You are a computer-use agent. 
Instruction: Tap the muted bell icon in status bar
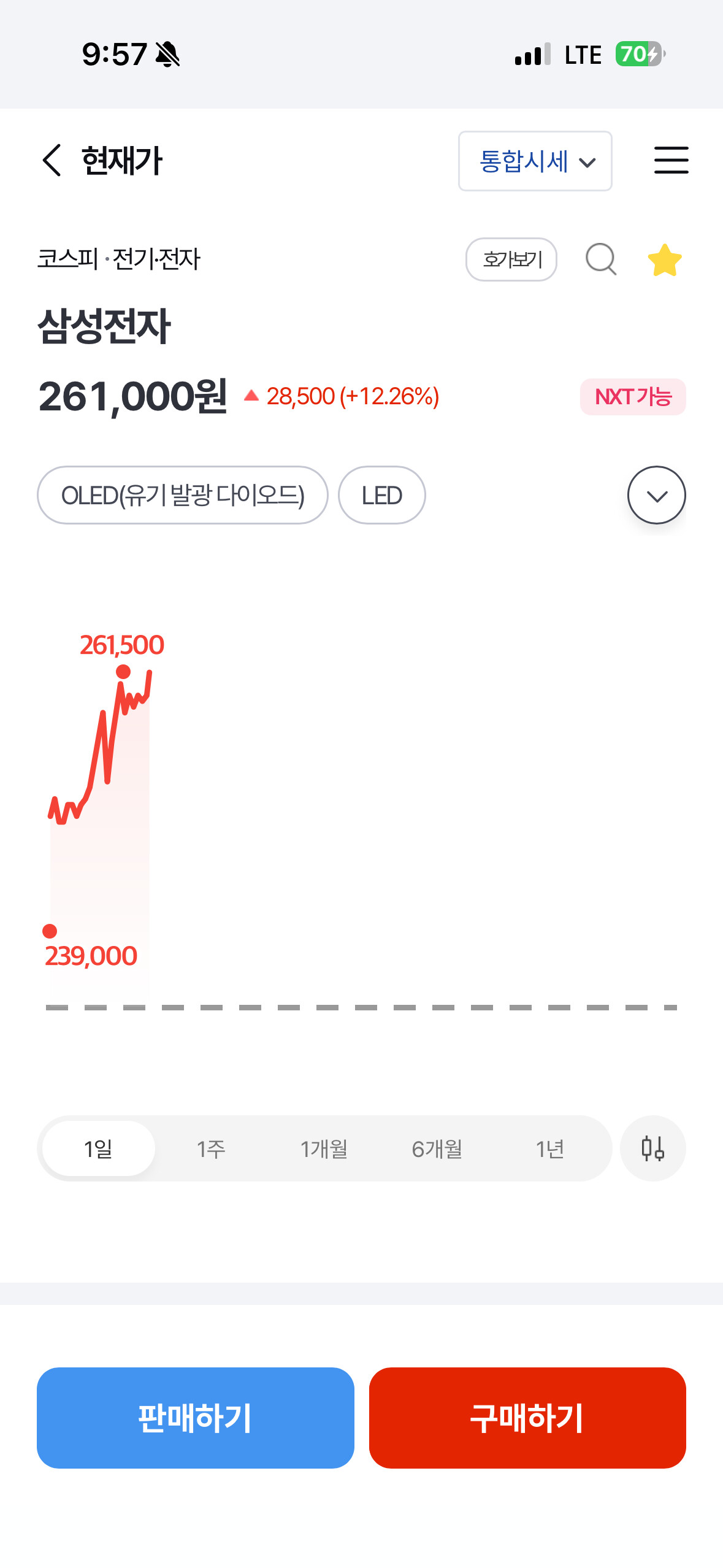167,54
